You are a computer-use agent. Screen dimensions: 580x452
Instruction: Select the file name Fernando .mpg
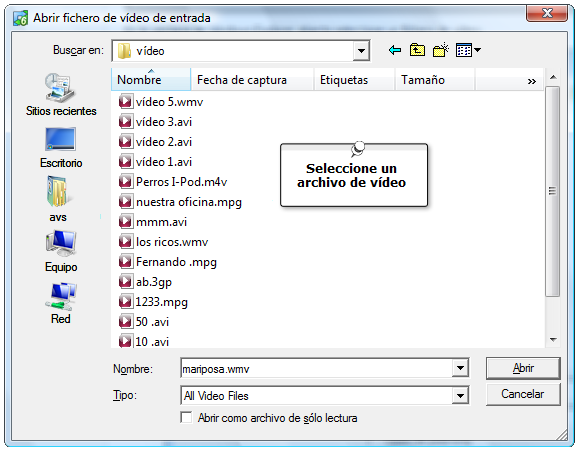pyautogui.click(x=176, y=262)
